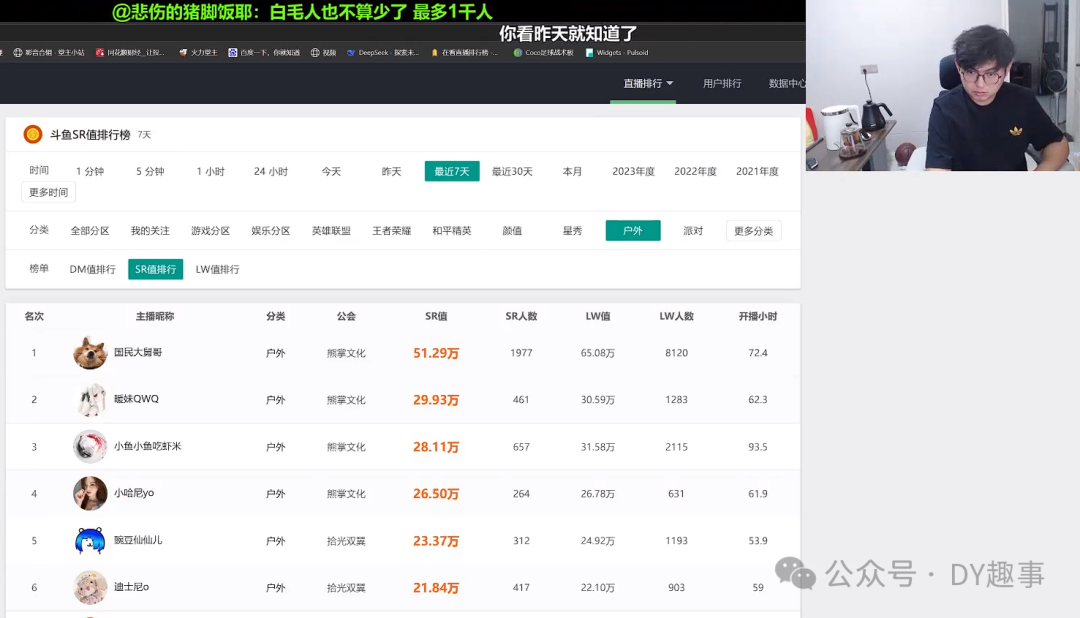Sort by the 开播小时 column header
Screen dimensions: 1080x618
[x=758, y=316]
